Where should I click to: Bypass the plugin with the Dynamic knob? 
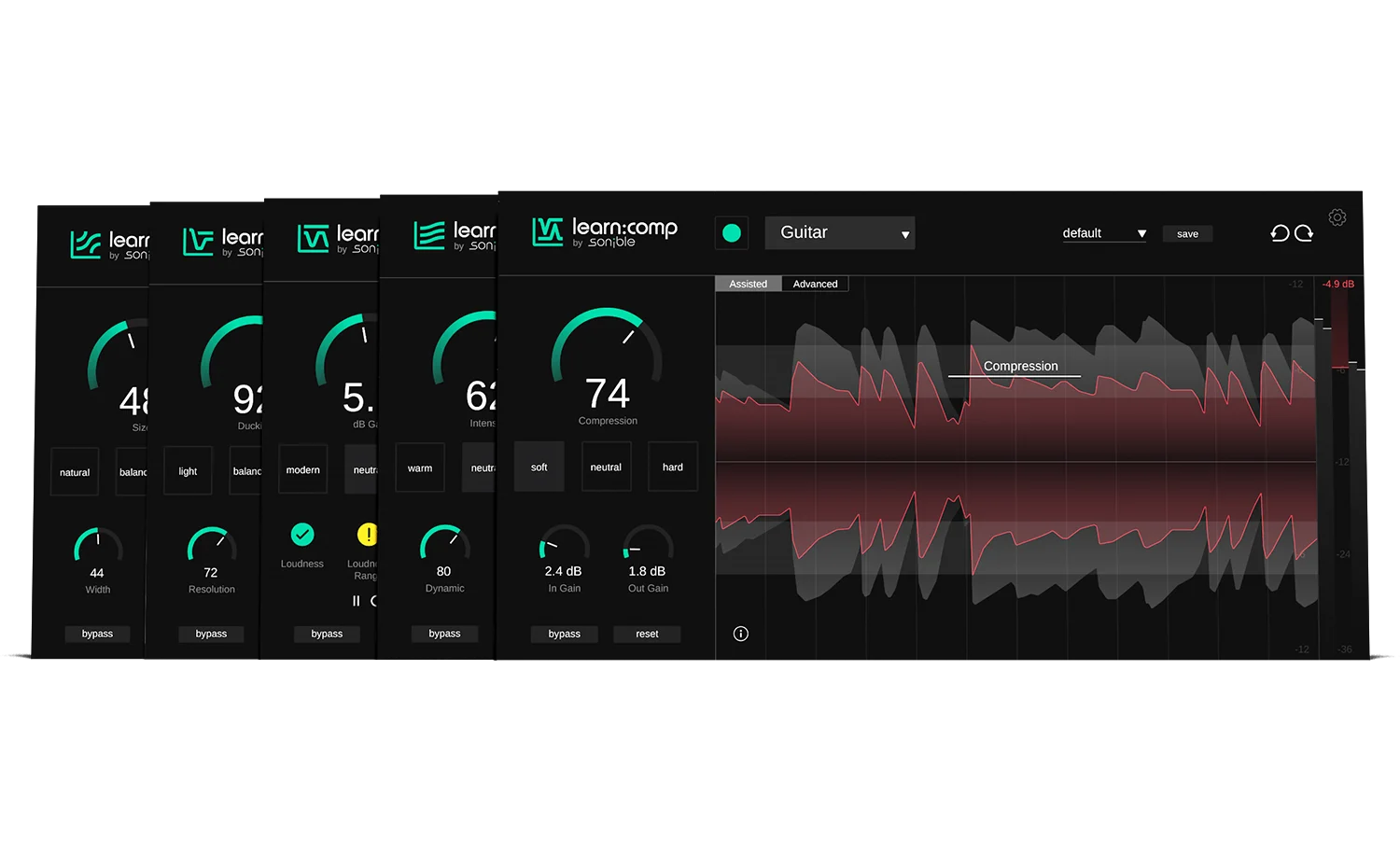(x=444, y=634)
